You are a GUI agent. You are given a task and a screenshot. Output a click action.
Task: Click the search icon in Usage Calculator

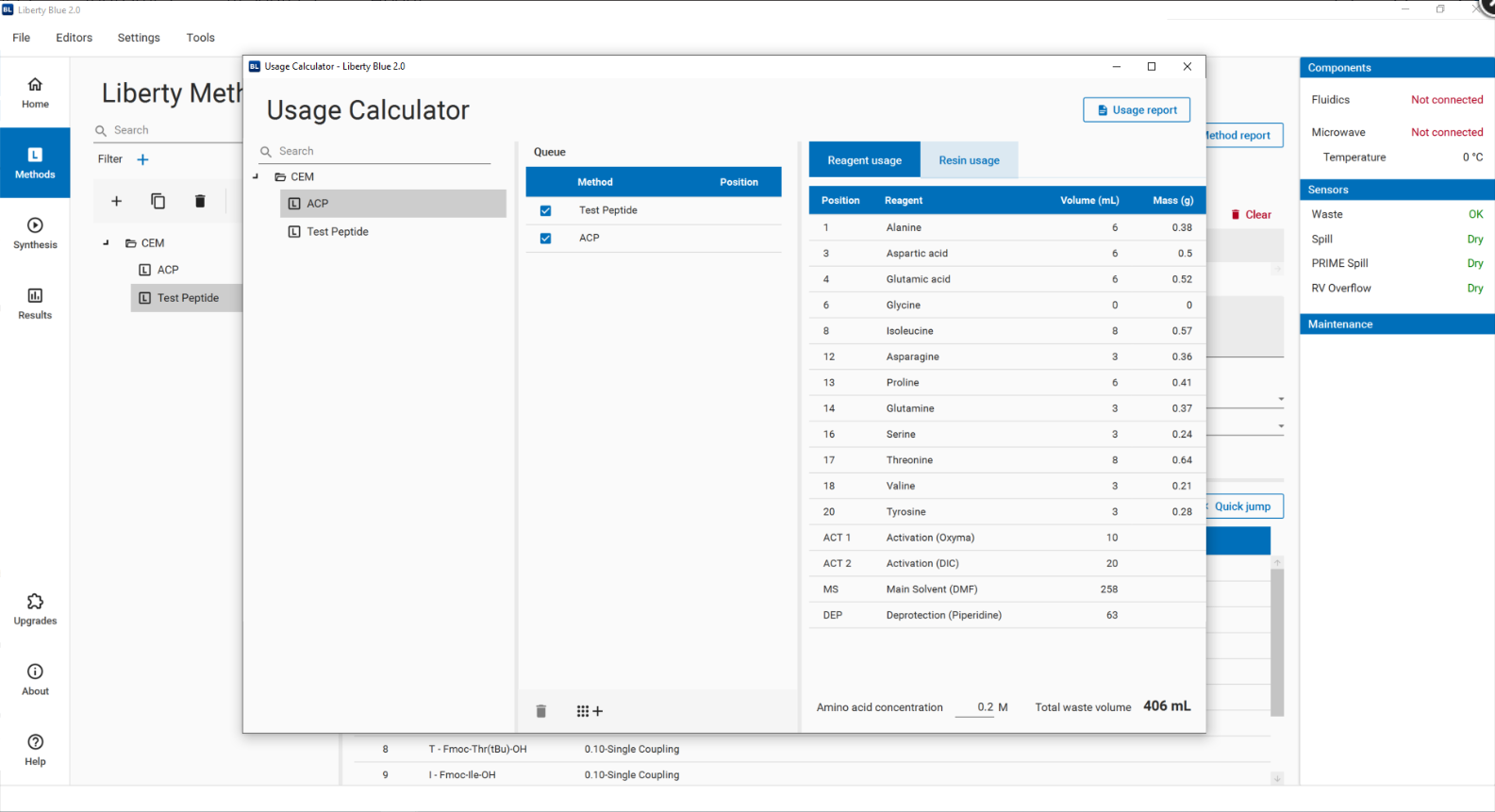(x=266, y=152)
